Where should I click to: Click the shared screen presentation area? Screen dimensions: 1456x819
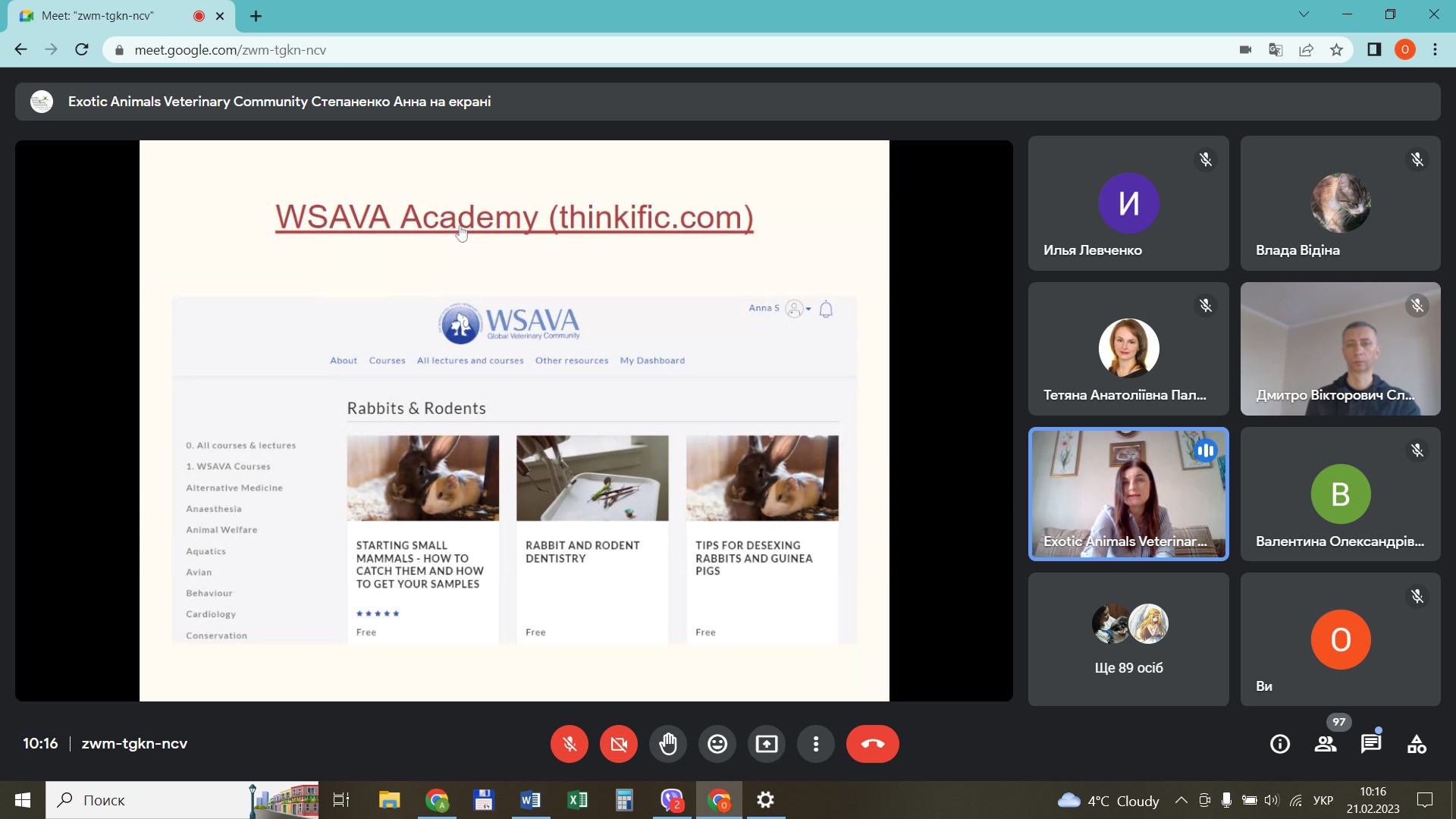[x=514, y=421]
